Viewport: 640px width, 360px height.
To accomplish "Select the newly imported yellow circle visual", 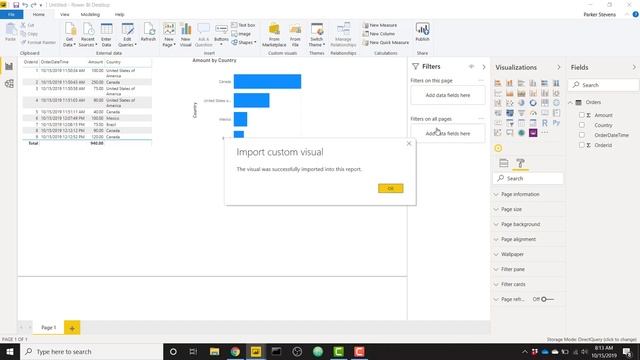I will coord(498,148).
